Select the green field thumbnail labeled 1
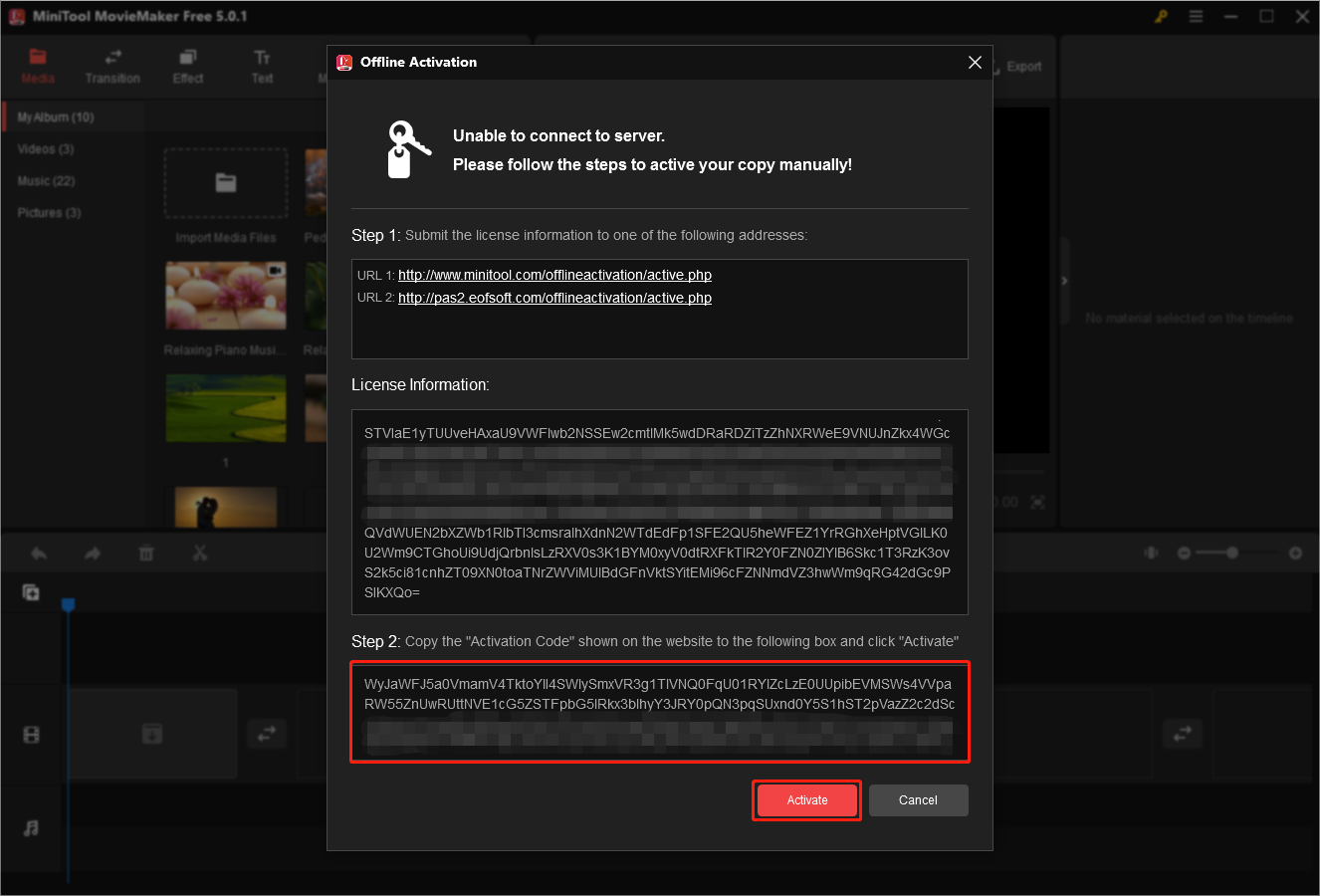Viewport: 1320px width, 896px height. tap(226, 409)
